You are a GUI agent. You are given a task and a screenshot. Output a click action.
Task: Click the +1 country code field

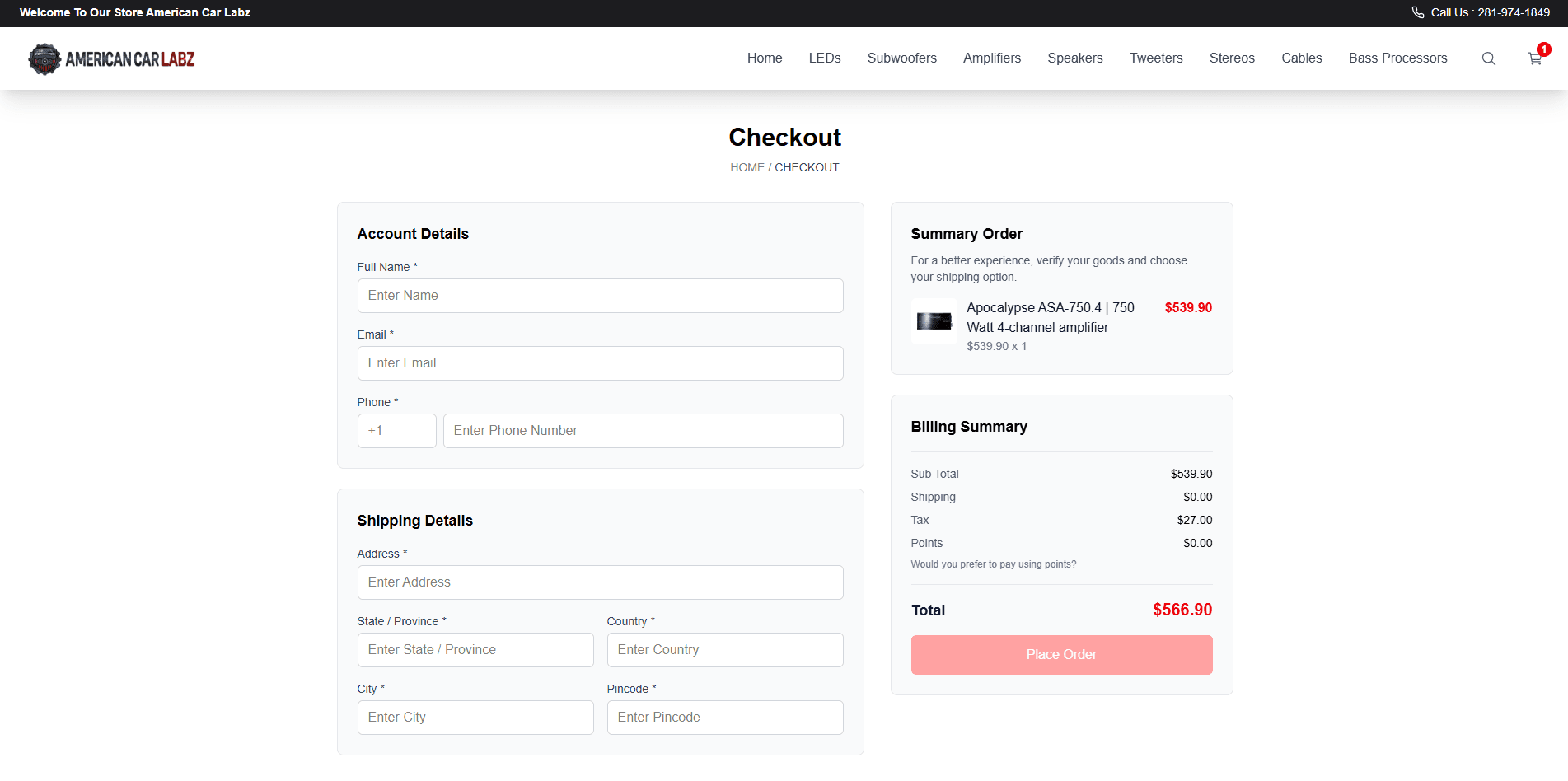[x=396, y=431]
